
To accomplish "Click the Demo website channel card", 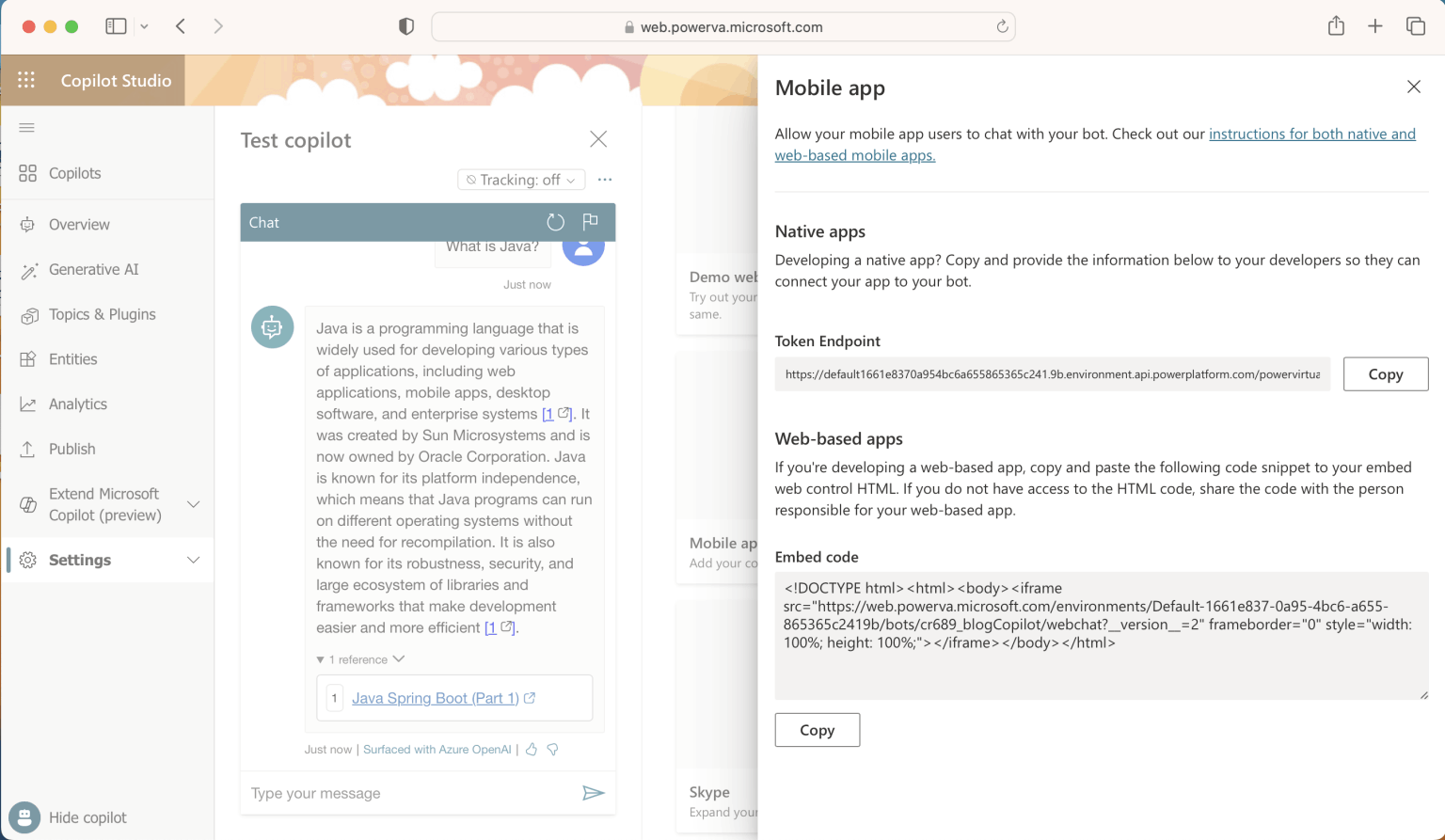I will click(717, 220).
